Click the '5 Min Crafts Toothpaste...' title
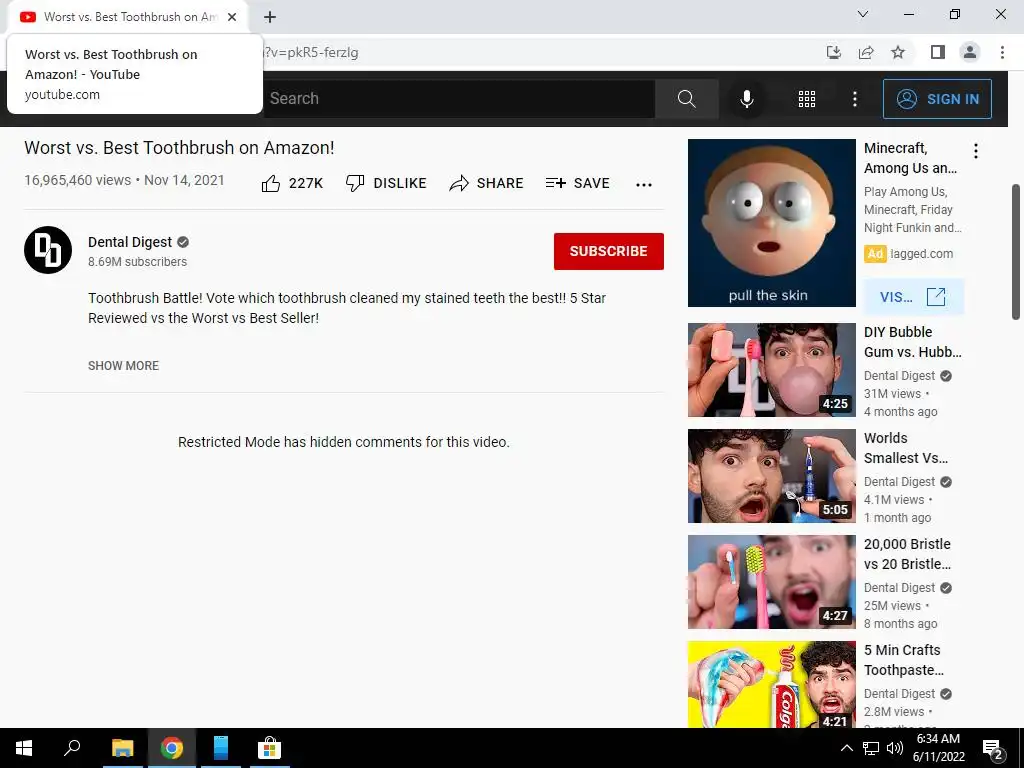1024x768 pixels. [904, 660]
